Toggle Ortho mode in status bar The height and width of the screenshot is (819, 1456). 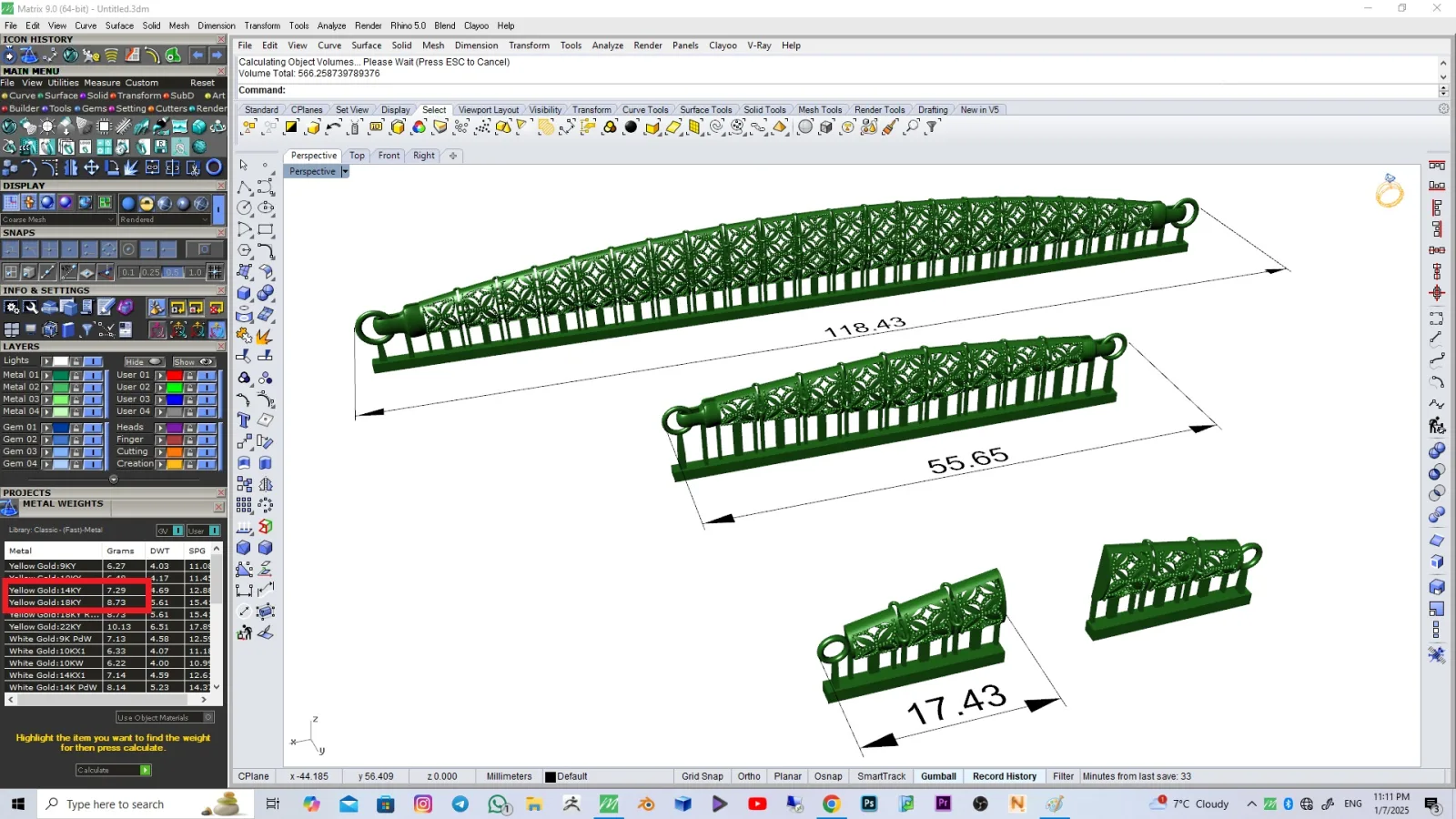click(x=749, y=776)
